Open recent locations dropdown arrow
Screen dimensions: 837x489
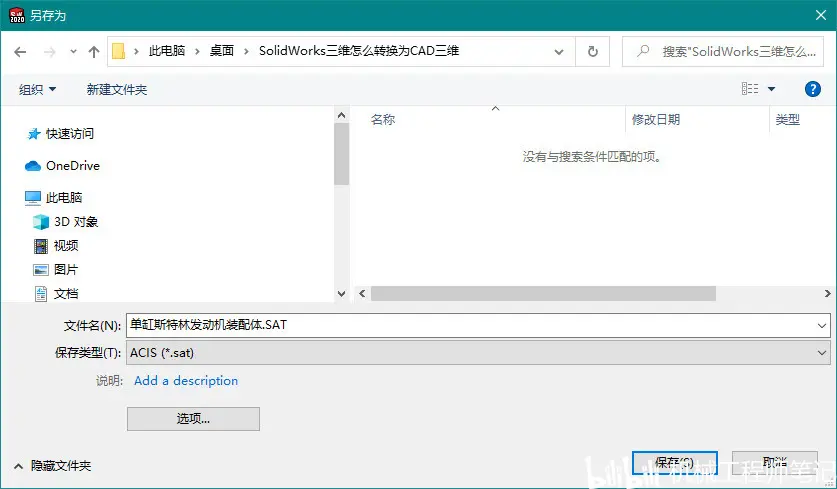pos(73,52)
